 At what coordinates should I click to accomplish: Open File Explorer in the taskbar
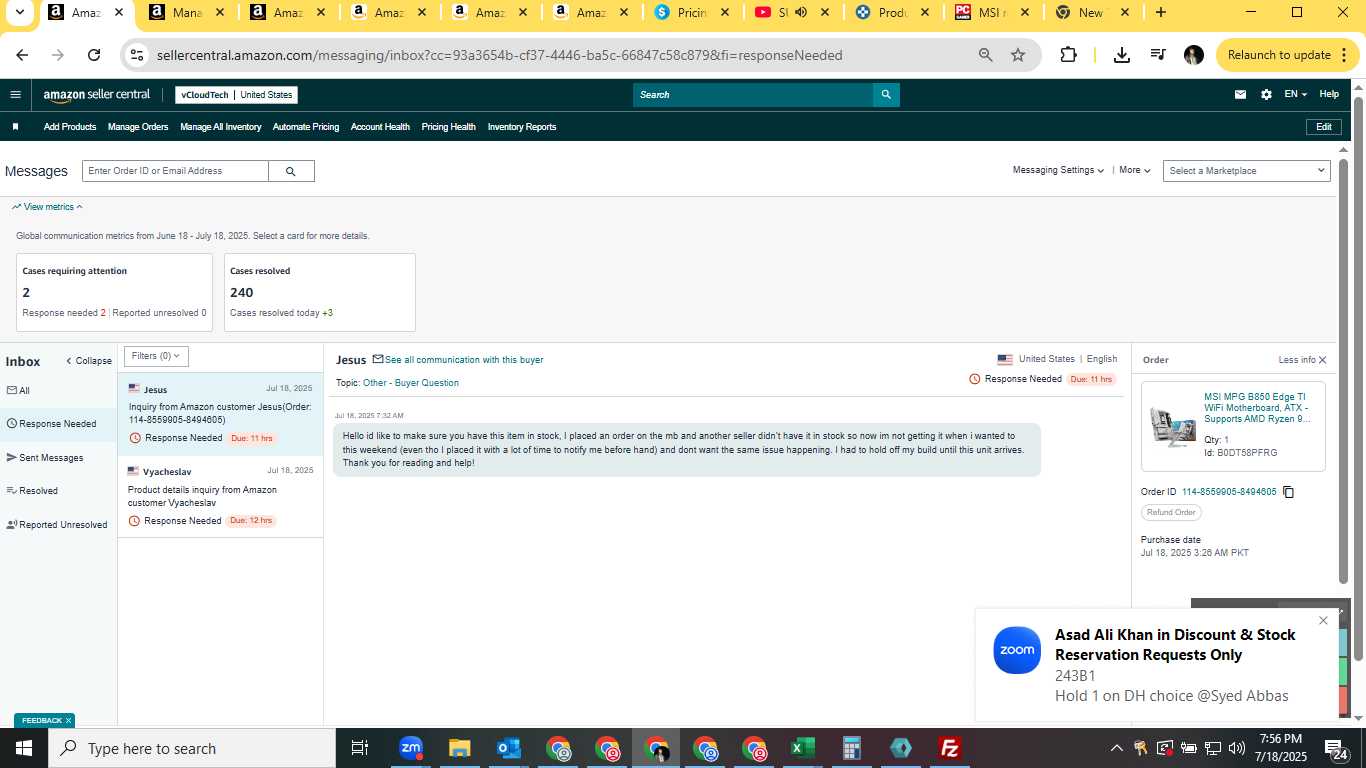click(459, 748)
